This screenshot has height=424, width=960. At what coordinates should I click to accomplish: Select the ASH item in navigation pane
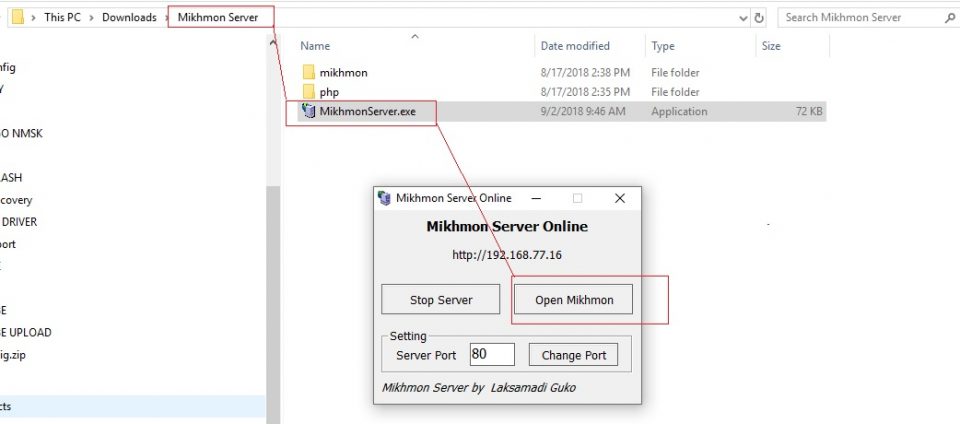coord(11,177)
